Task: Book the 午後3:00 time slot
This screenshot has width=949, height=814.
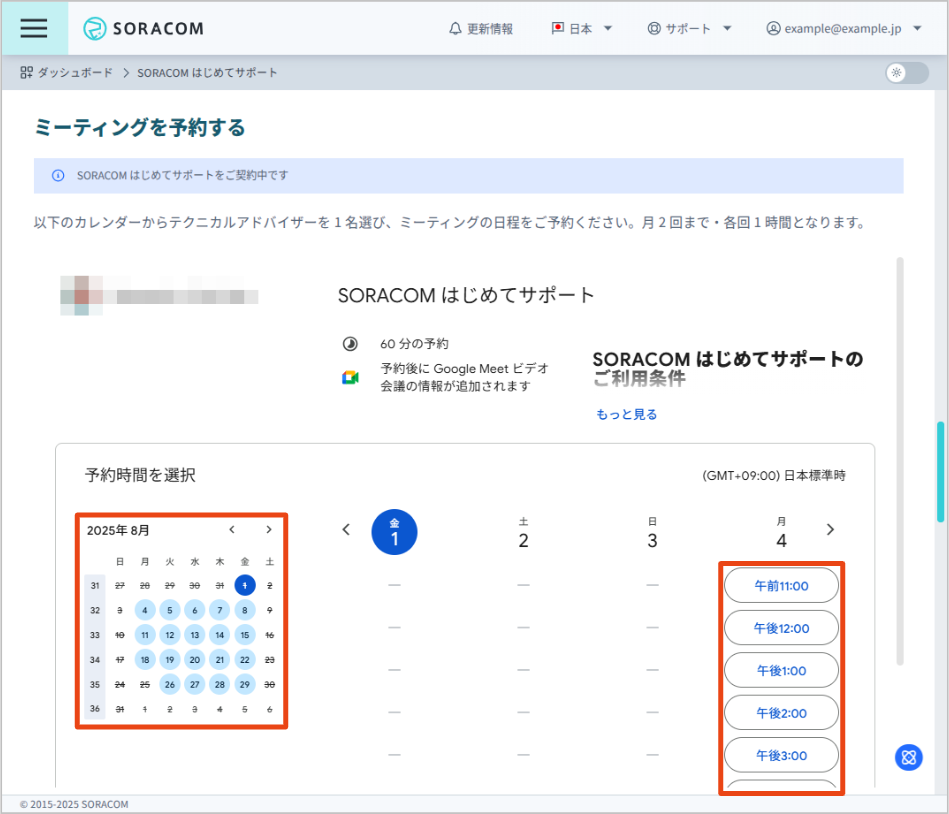Action: (x=781, y=755)
